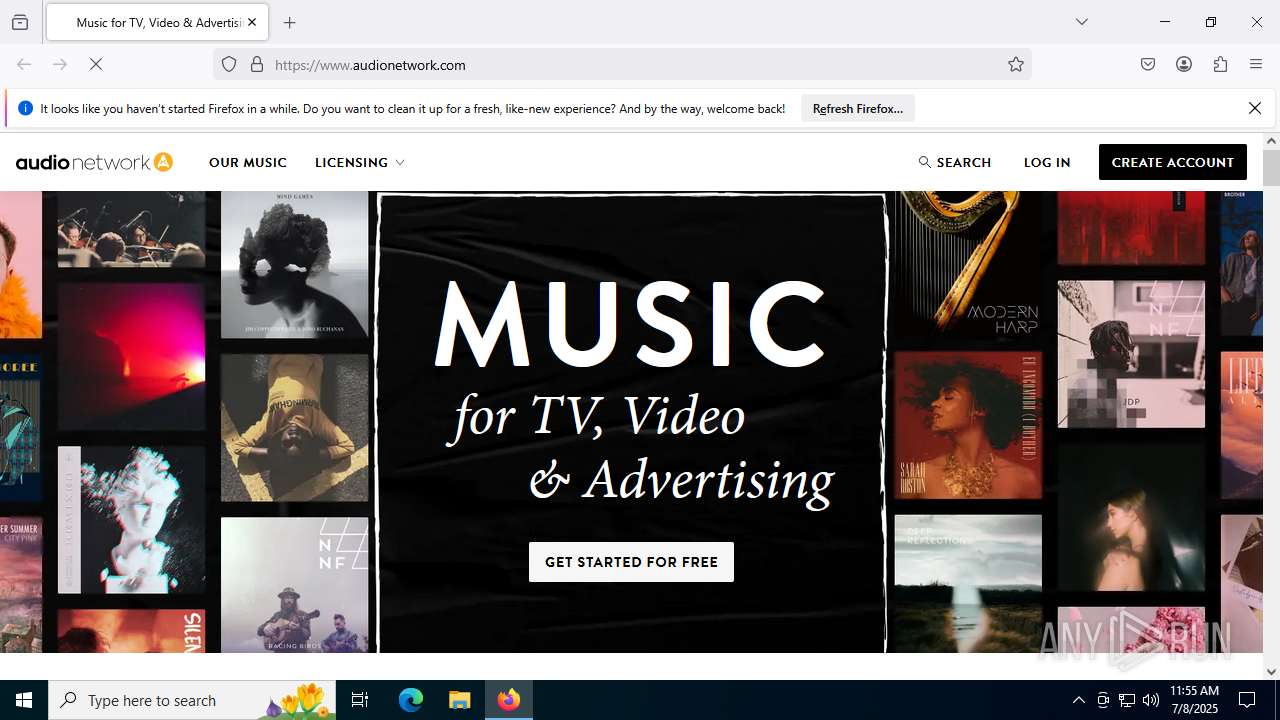Dismiss the Firefox welcome-back notification bar
The height and width of the screenshot is (720, 1280).
(x=1255, y=108)
